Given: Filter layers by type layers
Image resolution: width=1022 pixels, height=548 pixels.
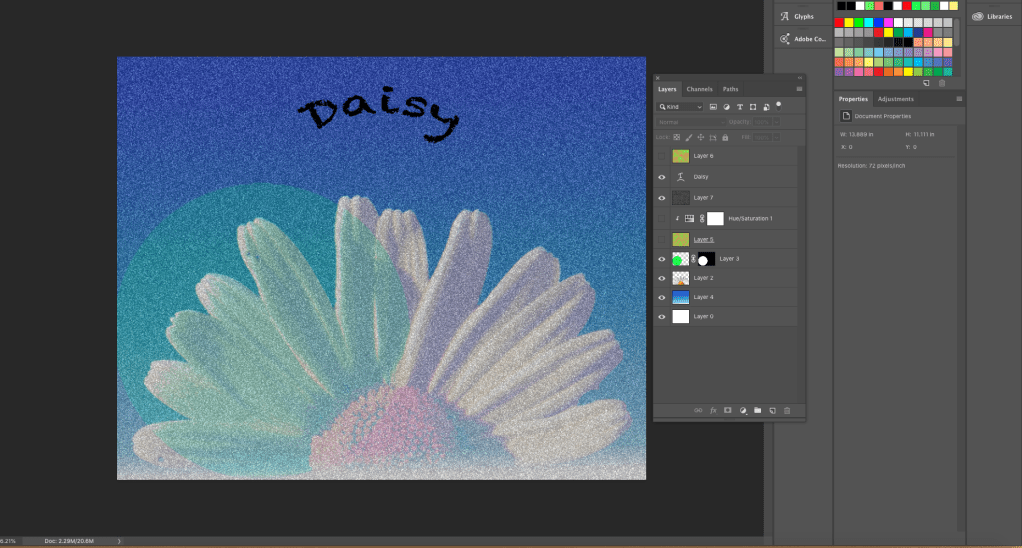Looking at the screenshot, I should point(739,106).
